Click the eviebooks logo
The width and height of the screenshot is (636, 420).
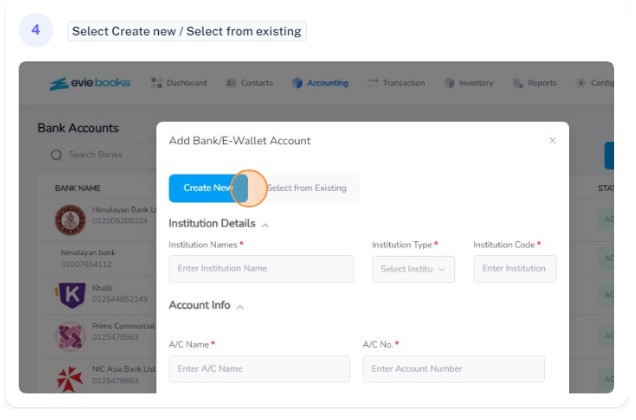pyautogui.click(x=90, y=83)
